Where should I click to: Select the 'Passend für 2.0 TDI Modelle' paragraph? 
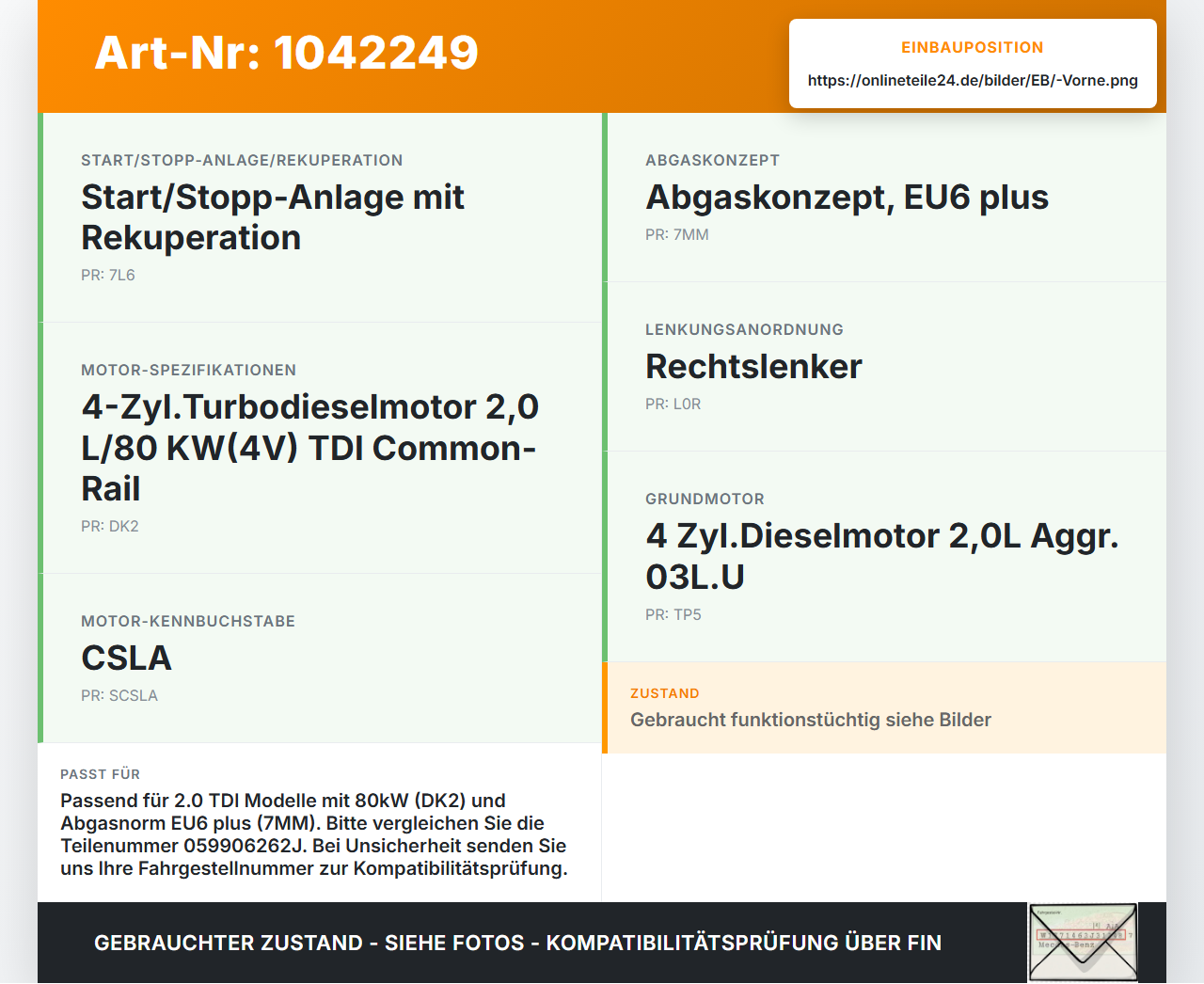click(314, 834)
